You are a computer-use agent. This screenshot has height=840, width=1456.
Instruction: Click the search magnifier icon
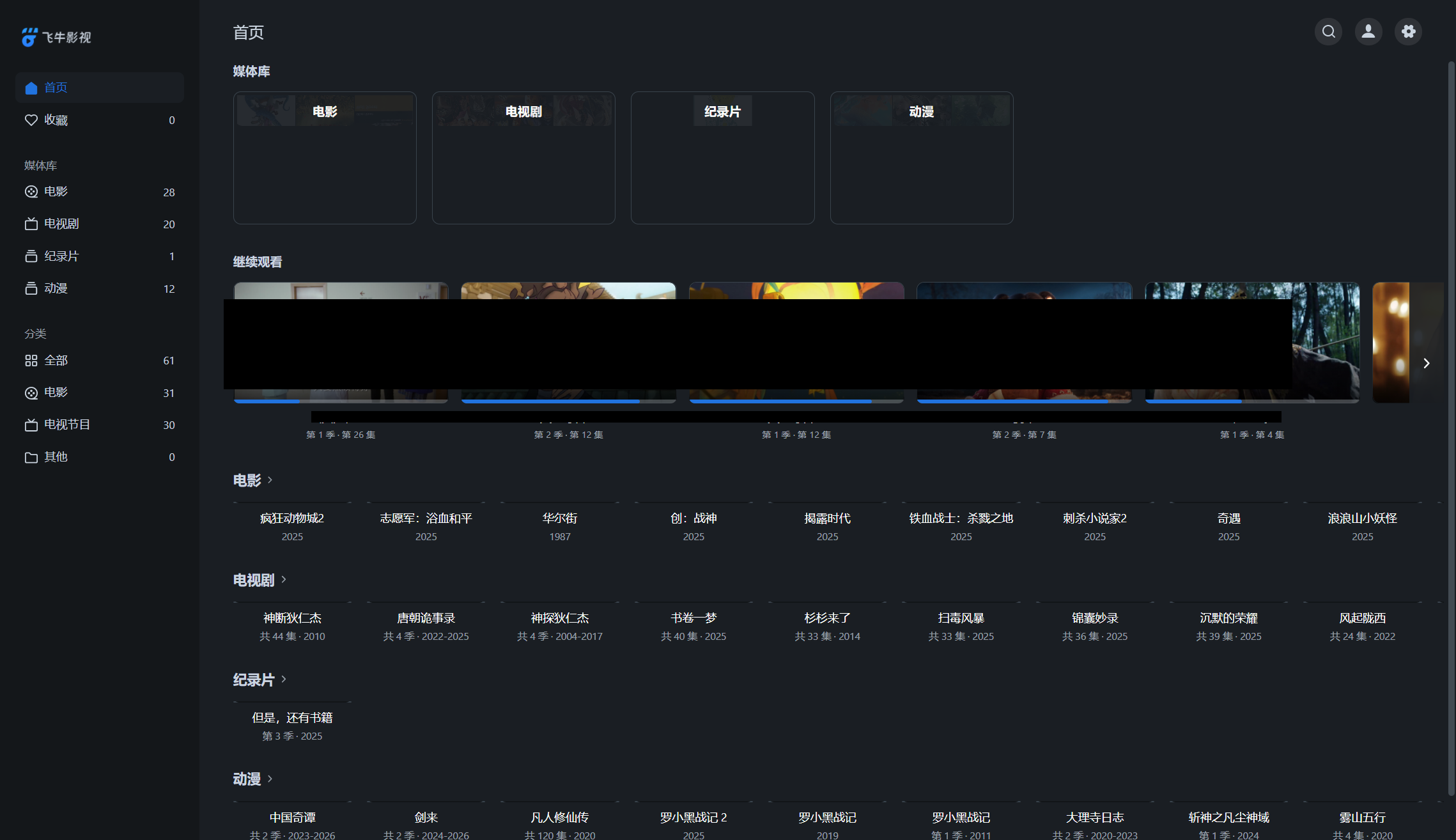click(1328, 31)
